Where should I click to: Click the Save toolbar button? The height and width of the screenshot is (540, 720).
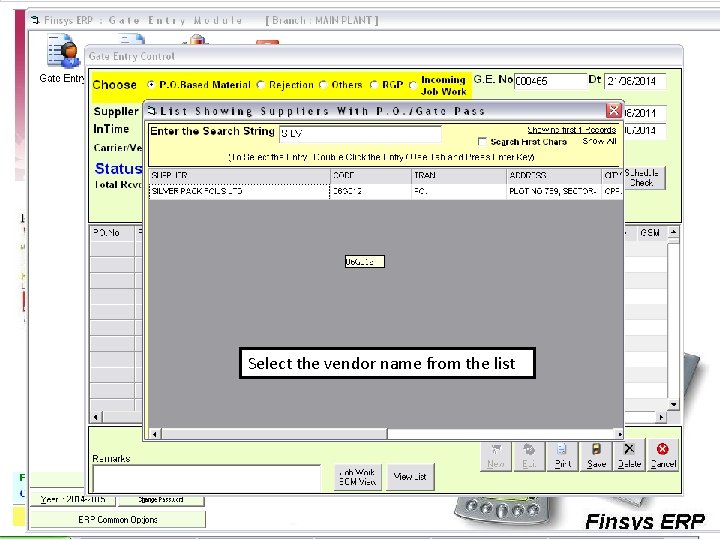[596, 456]
